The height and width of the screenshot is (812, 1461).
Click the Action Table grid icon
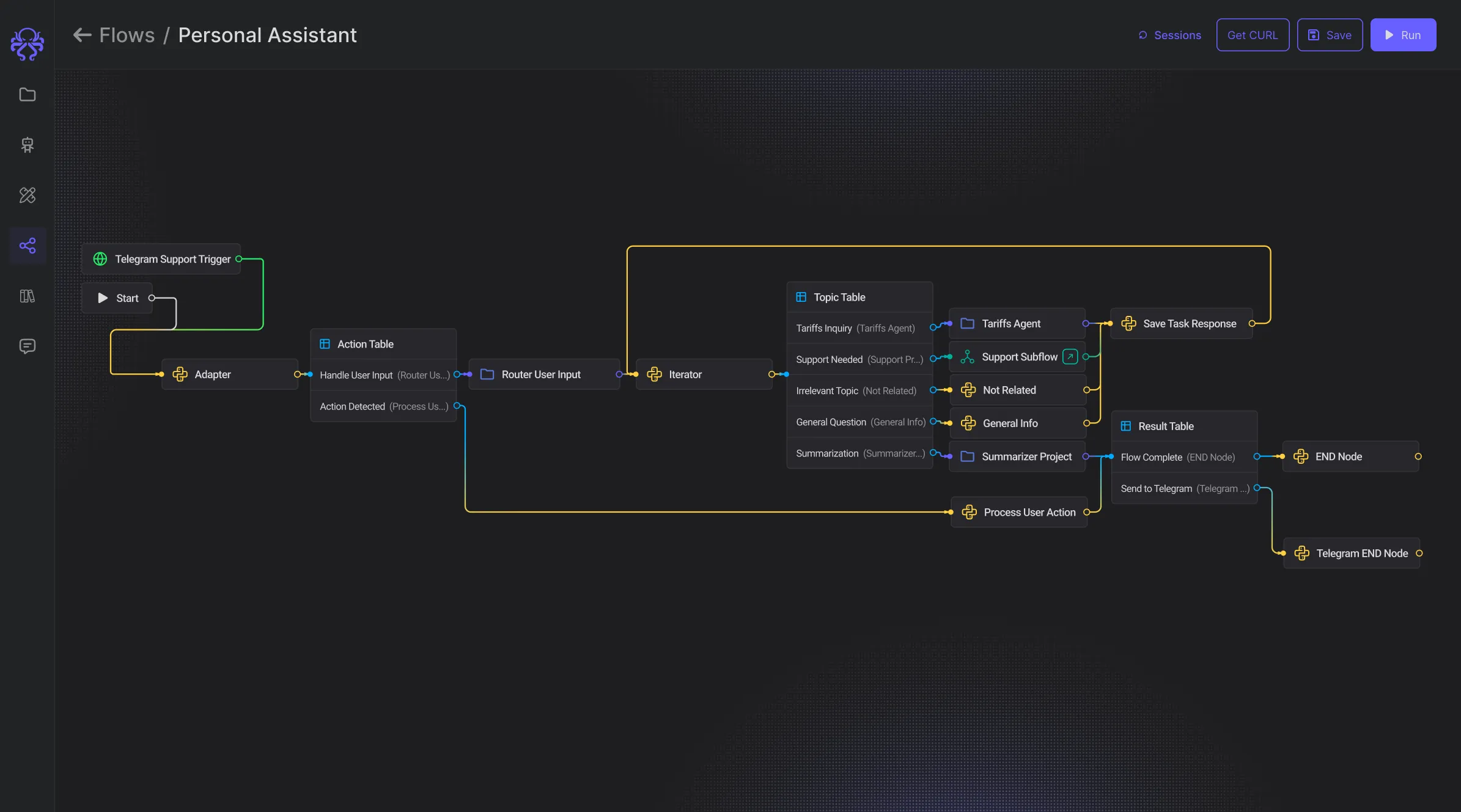pos(325,344)
